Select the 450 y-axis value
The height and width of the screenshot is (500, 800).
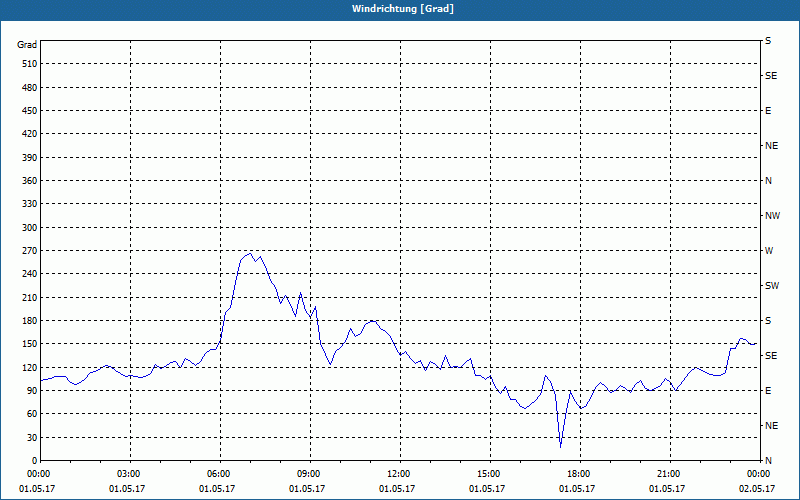(x=30, y=111)
